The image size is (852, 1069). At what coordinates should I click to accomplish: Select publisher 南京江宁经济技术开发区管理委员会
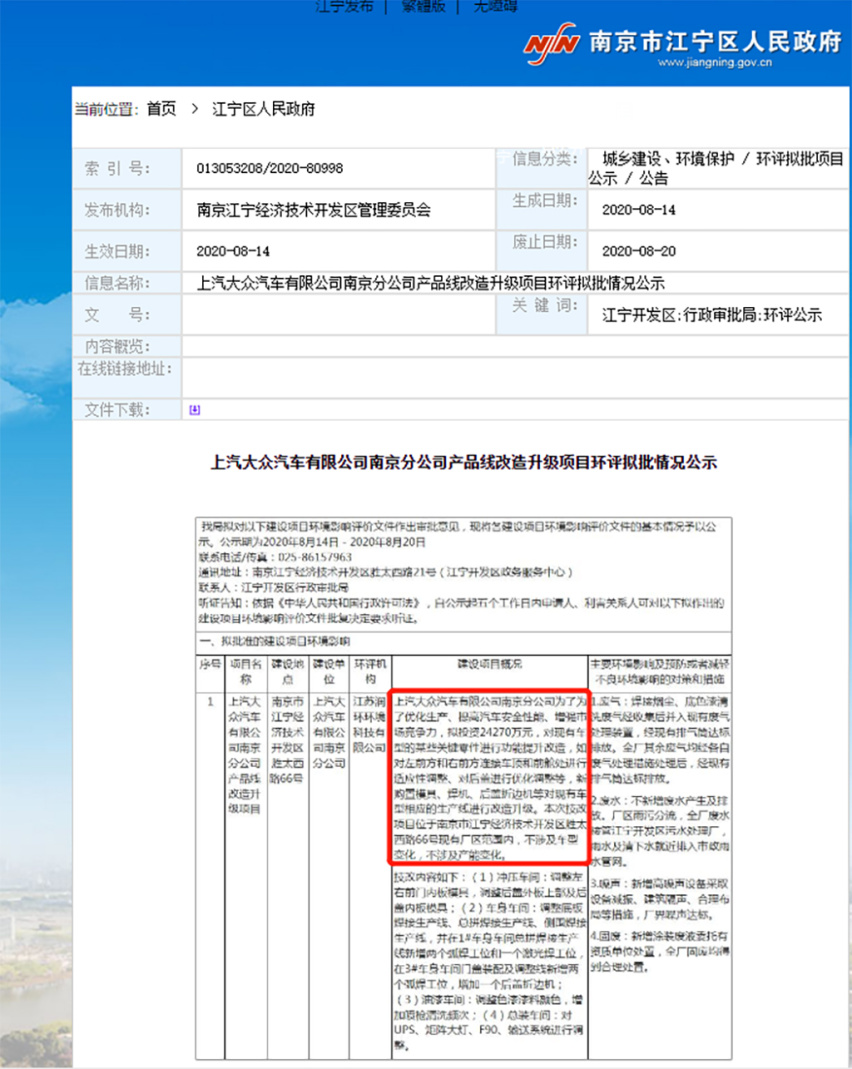[x=314, y=210]
